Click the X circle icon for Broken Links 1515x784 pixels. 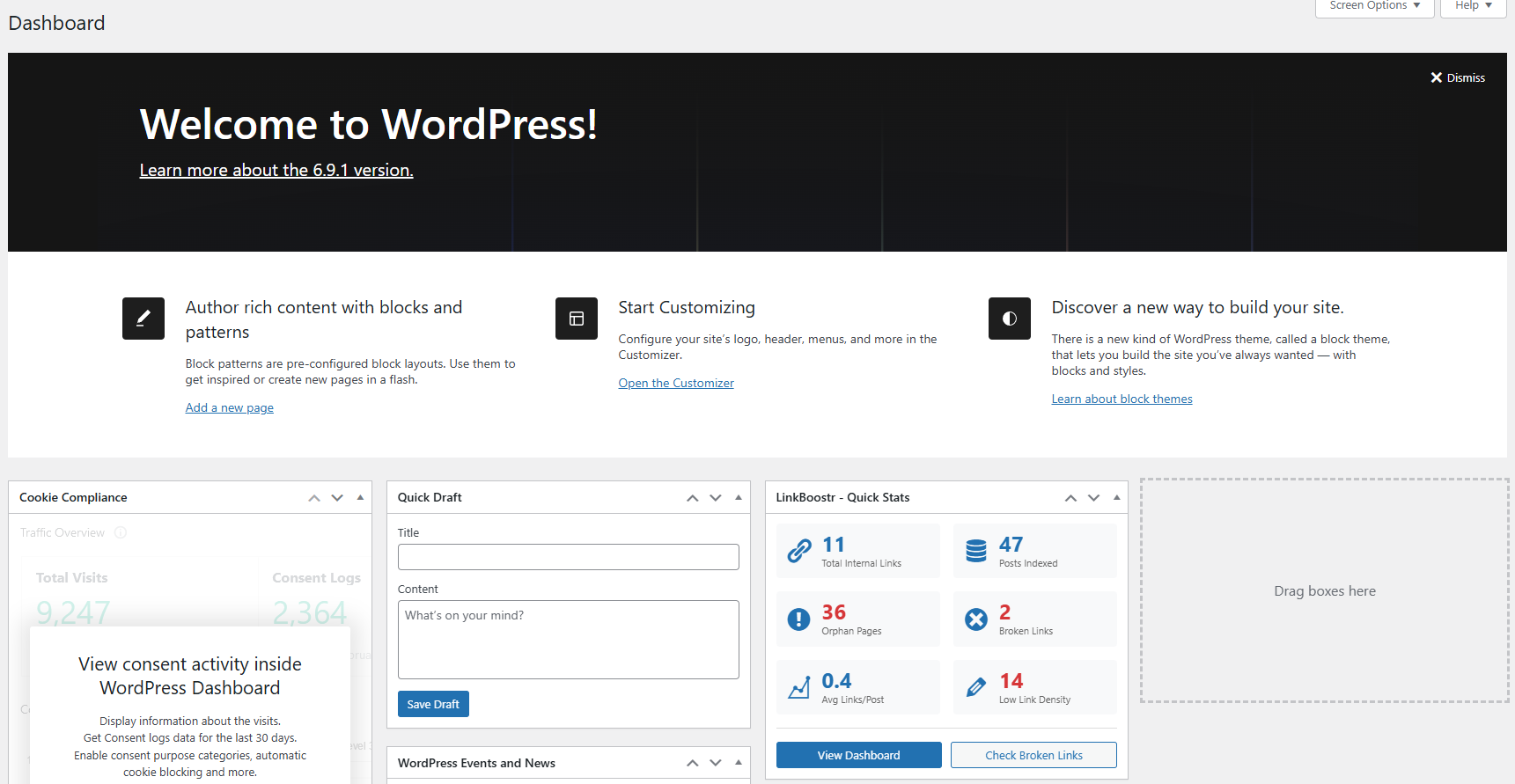[x=976, y=619]
